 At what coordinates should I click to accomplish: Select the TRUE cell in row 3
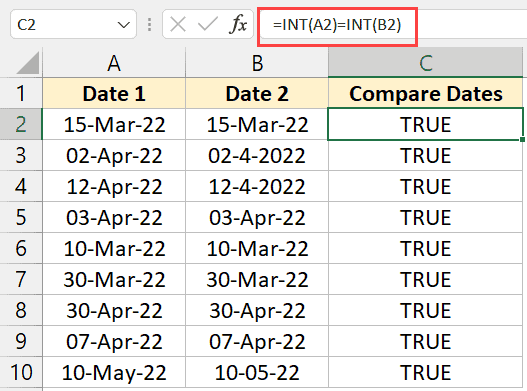point(425,155)
